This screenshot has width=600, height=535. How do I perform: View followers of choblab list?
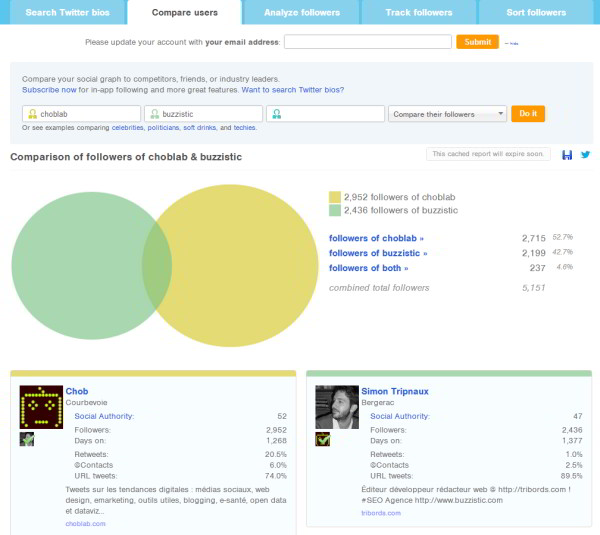click(x=376, y=238)
